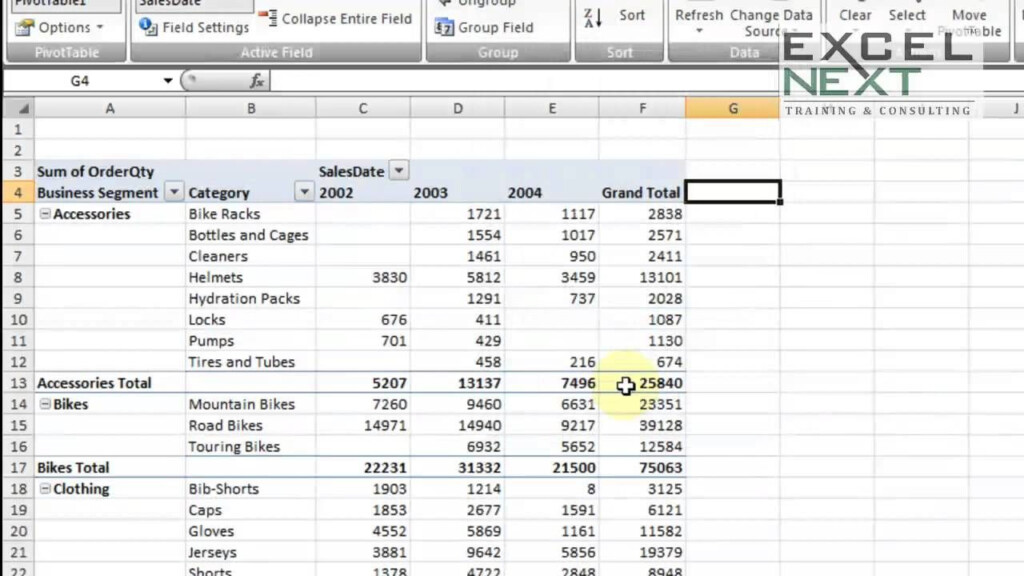The image size is (1024, 576).
Task: Open the Name Box dropdown arrow
Action: (168, 81)
